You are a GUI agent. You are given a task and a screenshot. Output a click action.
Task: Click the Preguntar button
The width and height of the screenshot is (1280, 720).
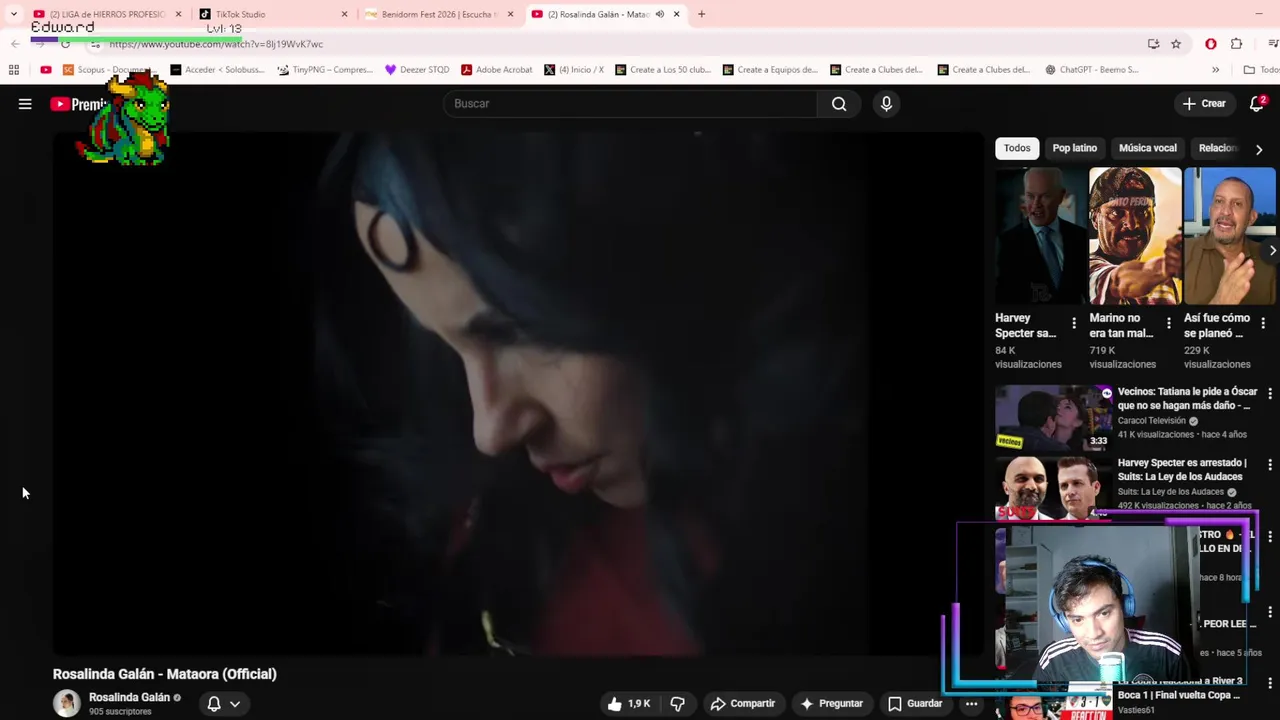tap(831, 704)
